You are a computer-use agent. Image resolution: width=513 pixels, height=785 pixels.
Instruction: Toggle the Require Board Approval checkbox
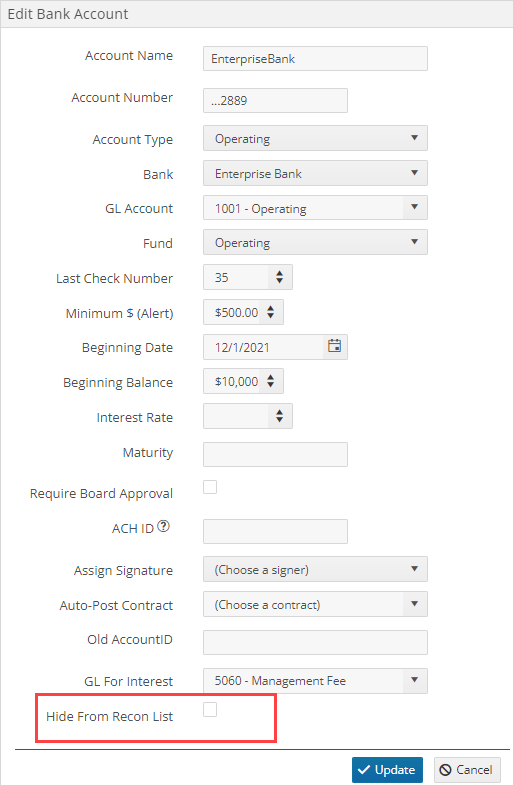(x=210, y=487)
